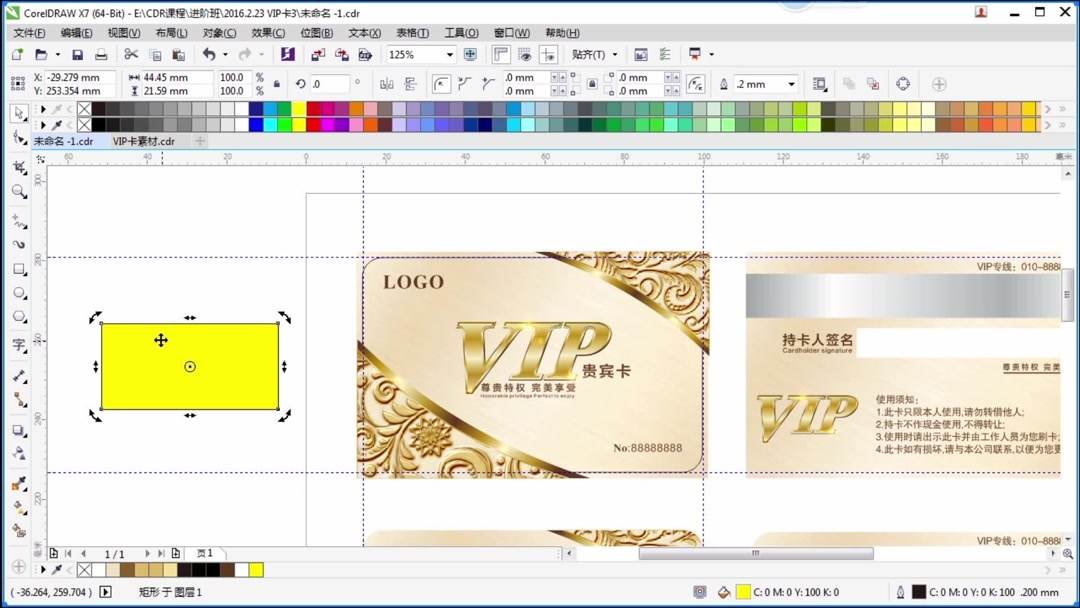
Task: Undo the last action
Action: tap(209, 54)
